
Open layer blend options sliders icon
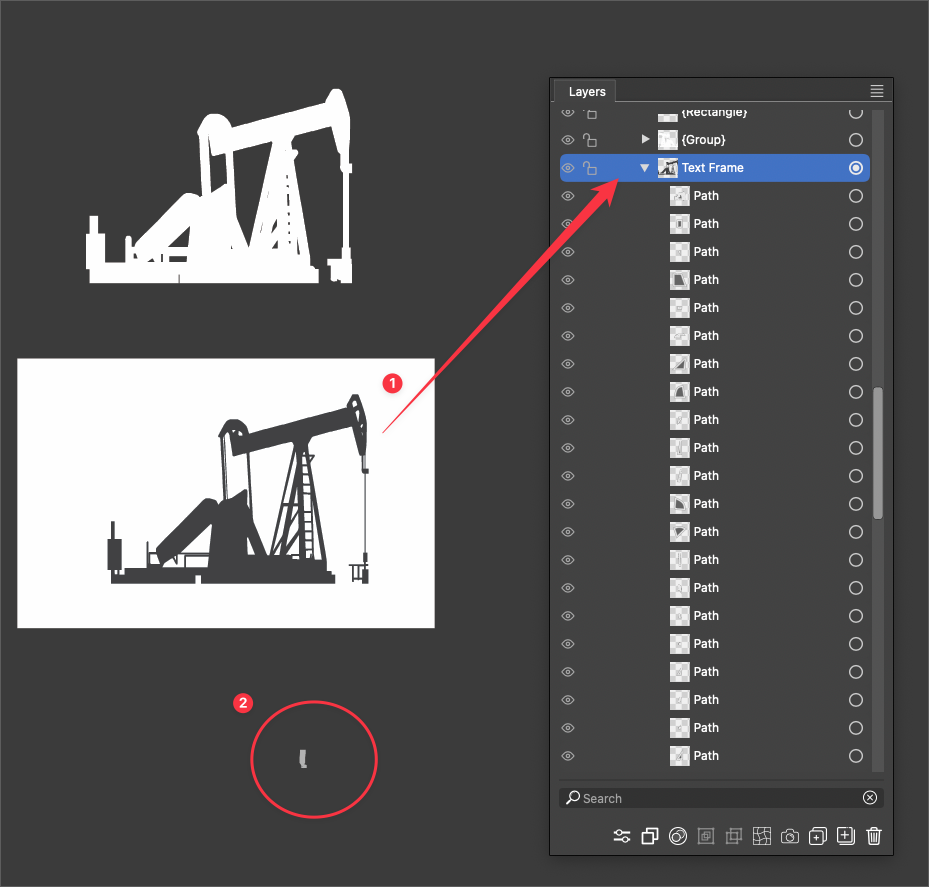click(622, 836)
